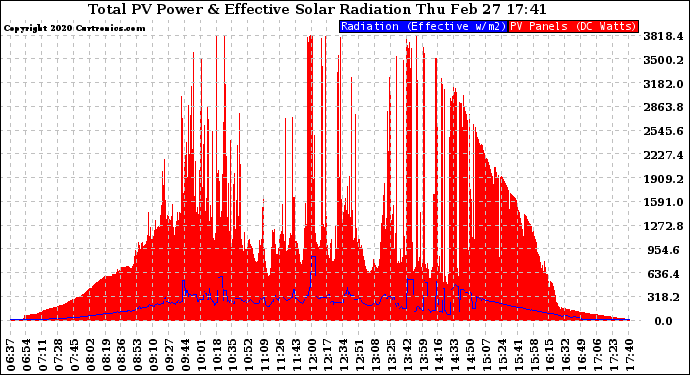This screenshot has height=375, width=690.
Task: Click the 17:40 time axis label
Action: (x=629, y=355)
